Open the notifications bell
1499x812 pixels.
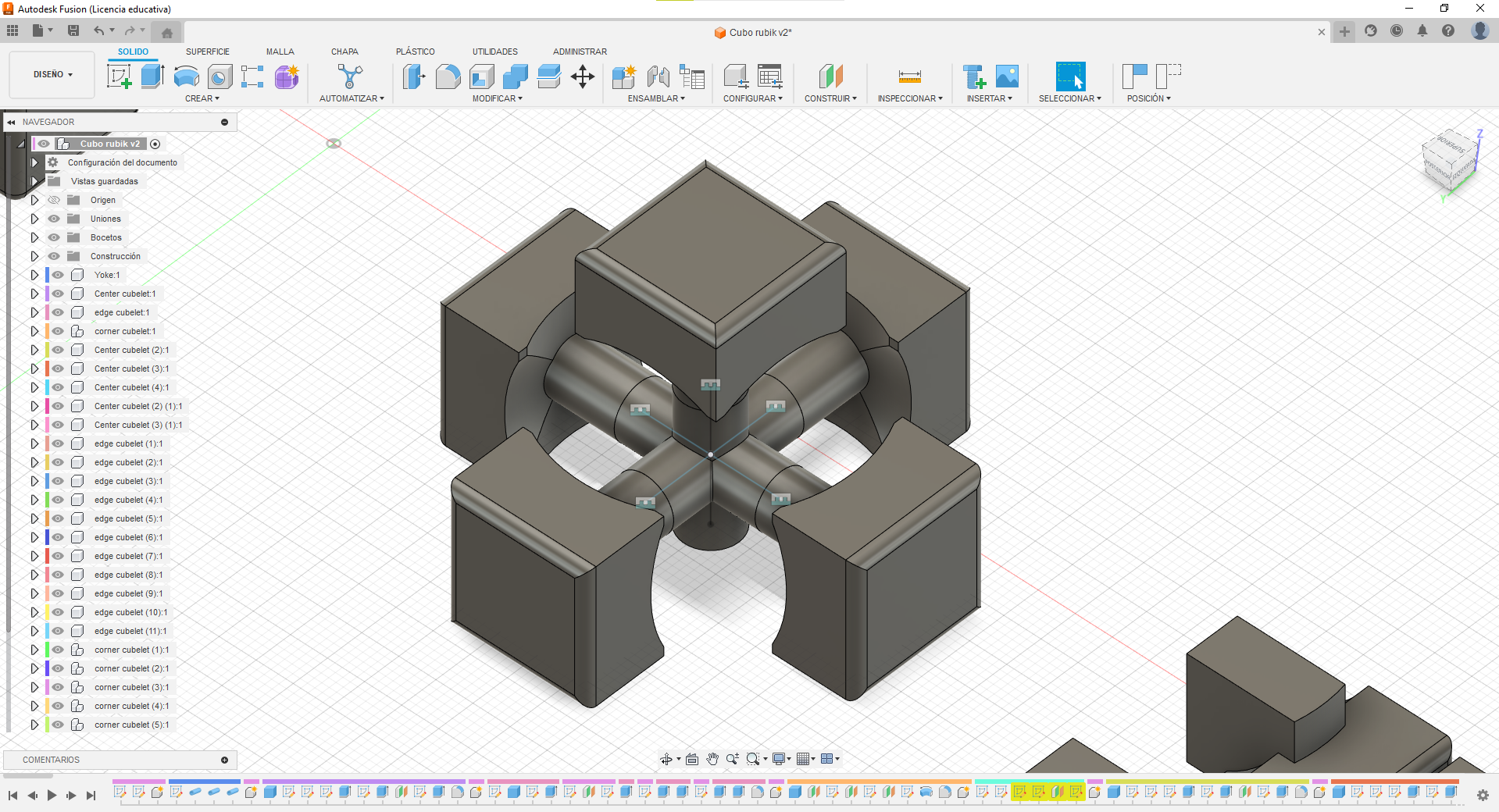(x=1422, y=30)
